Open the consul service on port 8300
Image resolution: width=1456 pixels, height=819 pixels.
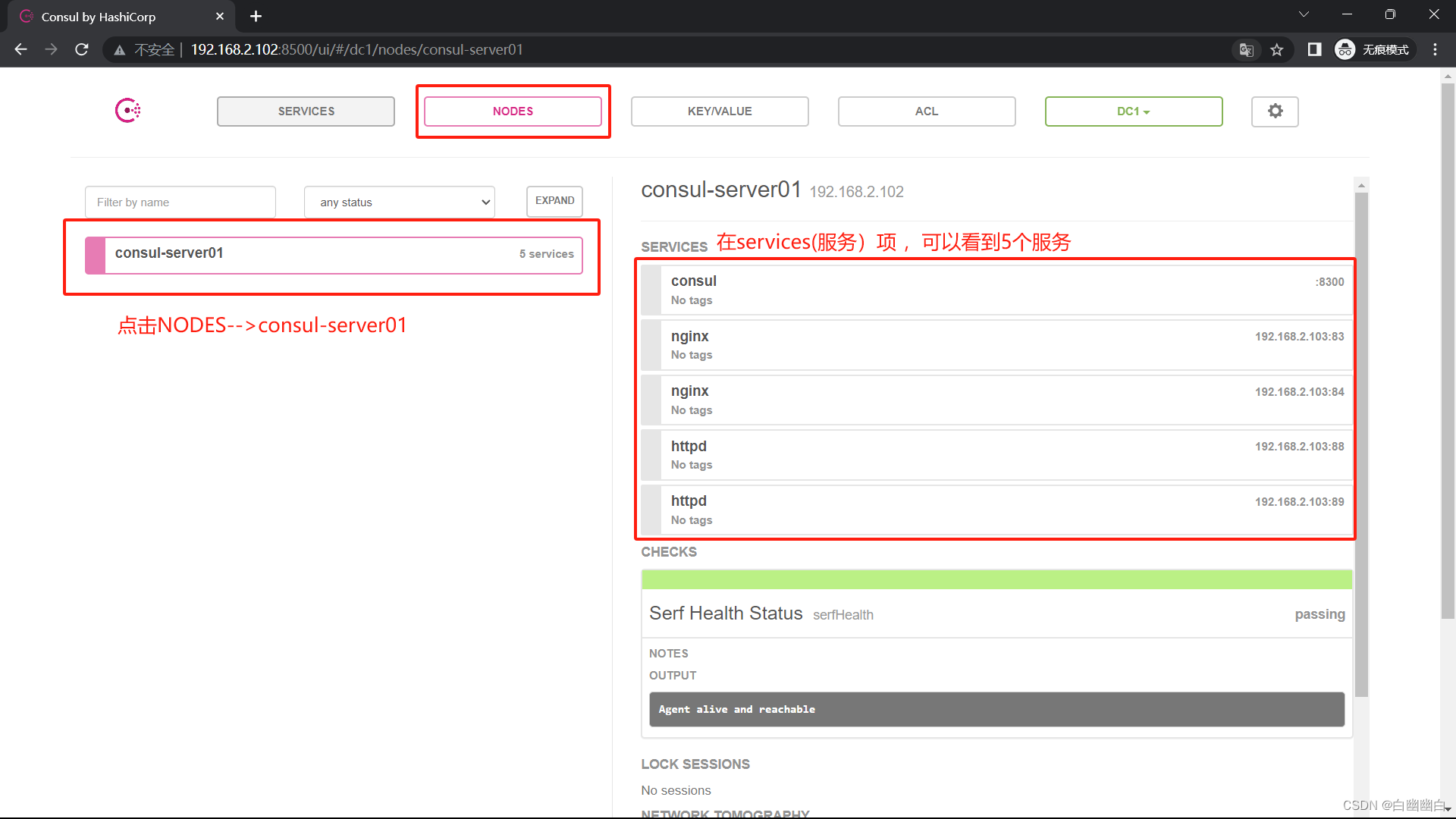pyautogui.click(x=996, y=290)
